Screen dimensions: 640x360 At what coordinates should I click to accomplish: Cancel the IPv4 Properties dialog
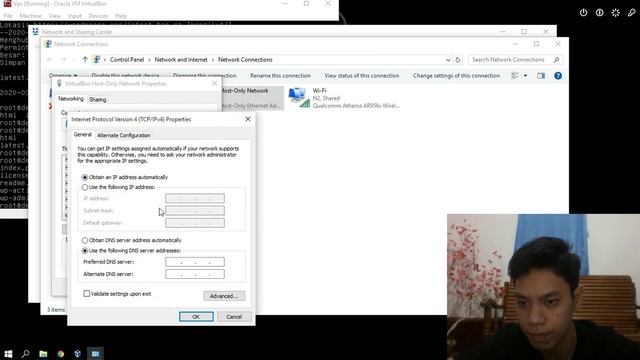tap(234, 317)
